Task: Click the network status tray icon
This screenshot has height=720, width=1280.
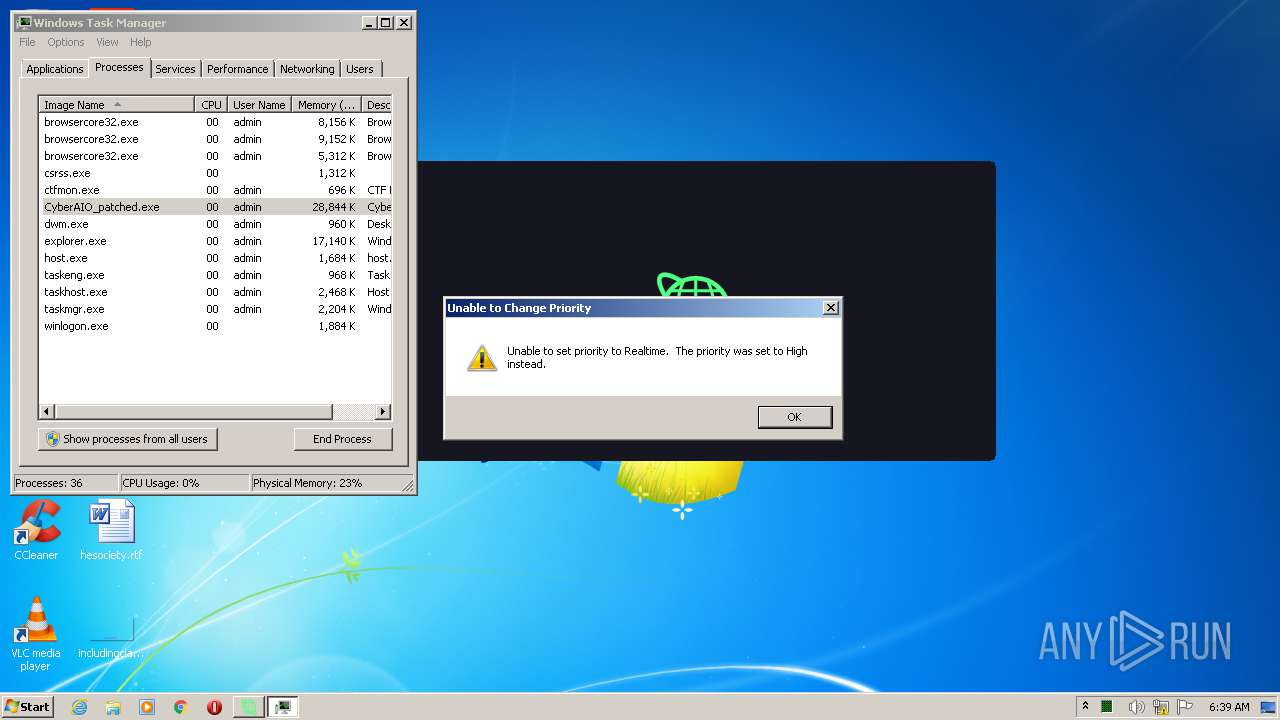Action: click(1160, 707)
